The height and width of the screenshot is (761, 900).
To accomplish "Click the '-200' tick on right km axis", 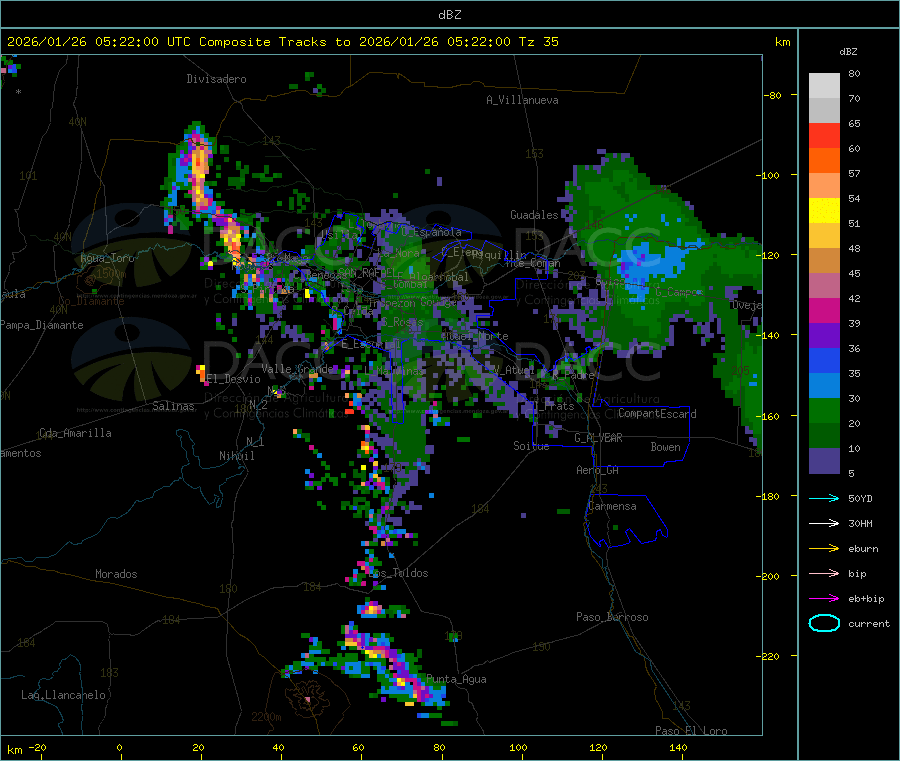I will coord(767,576).
